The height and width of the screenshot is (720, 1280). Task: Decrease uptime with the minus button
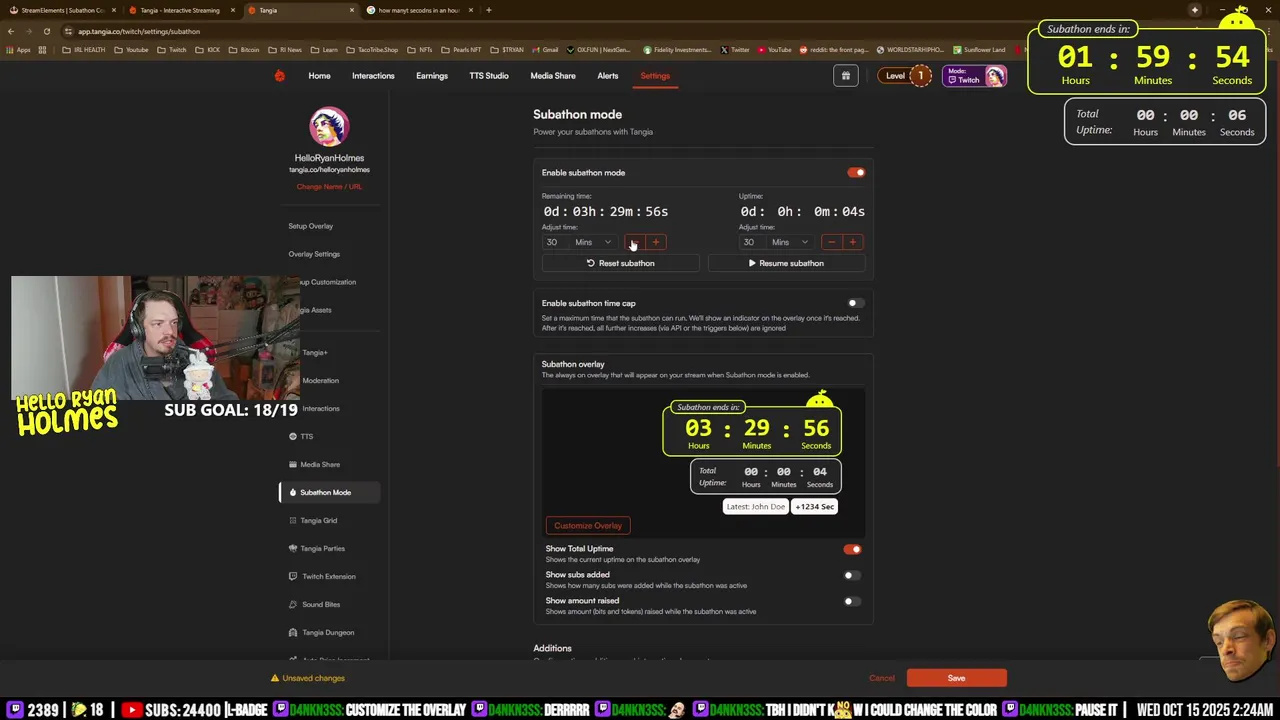(831, 242)
